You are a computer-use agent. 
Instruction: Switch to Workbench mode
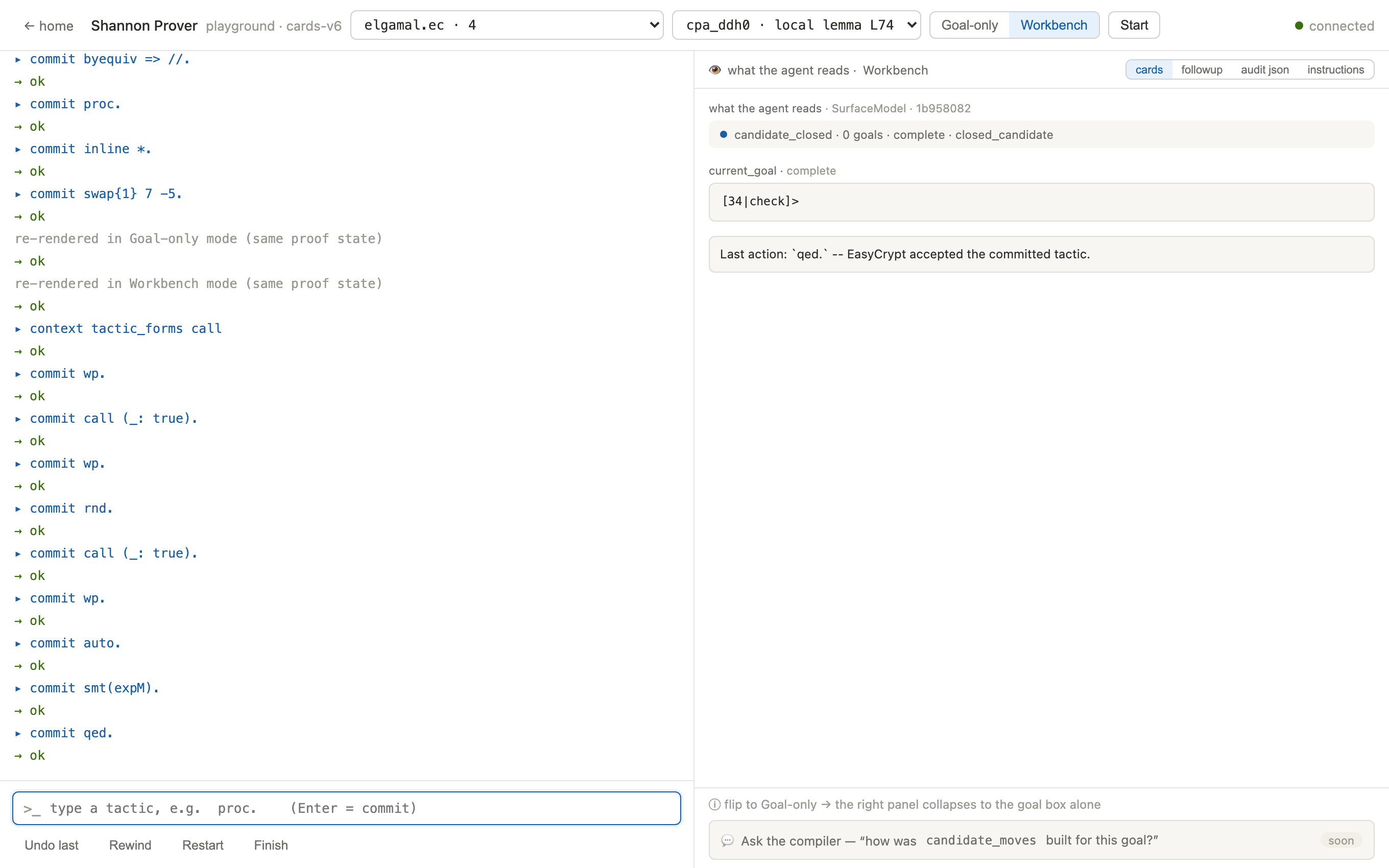[x=1054, y=25]
